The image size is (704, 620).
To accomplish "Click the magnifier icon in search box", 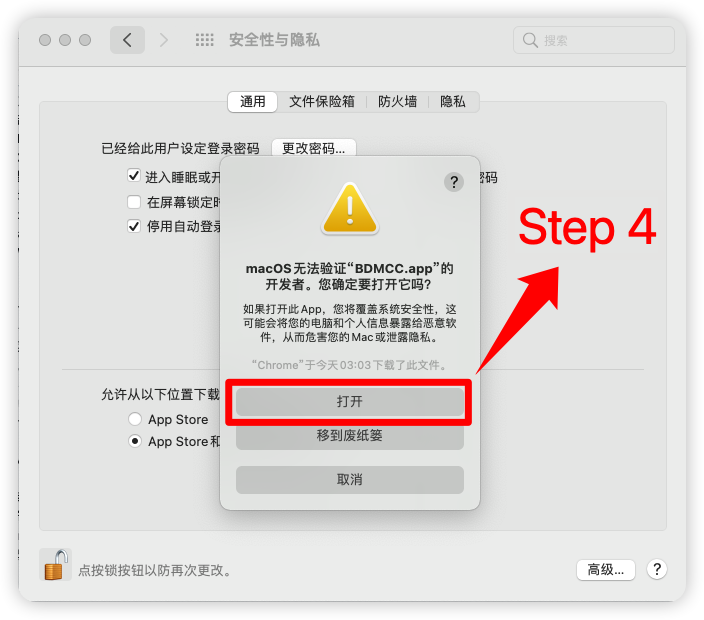I will pyautogui.click(x=530, y=40).
